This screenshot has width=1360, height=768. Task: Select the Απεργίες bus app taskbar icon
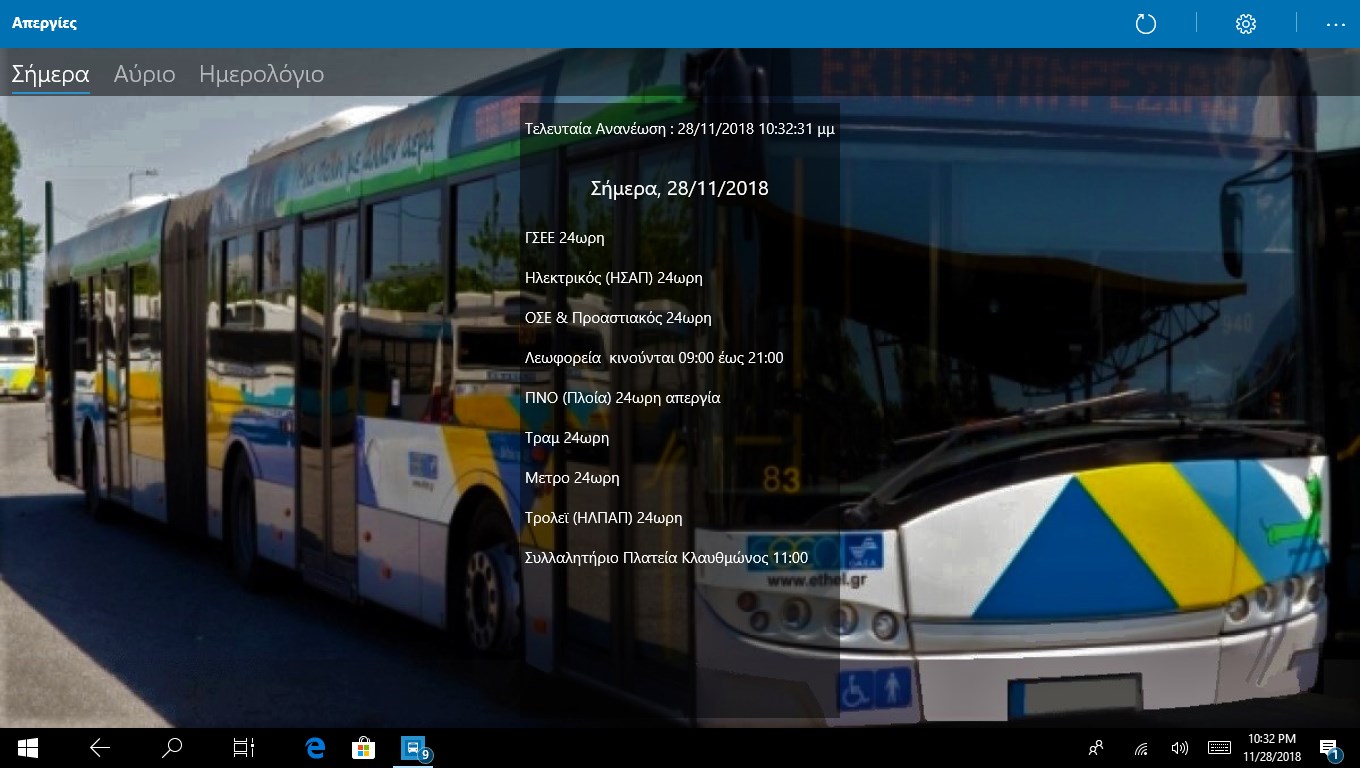412,748
